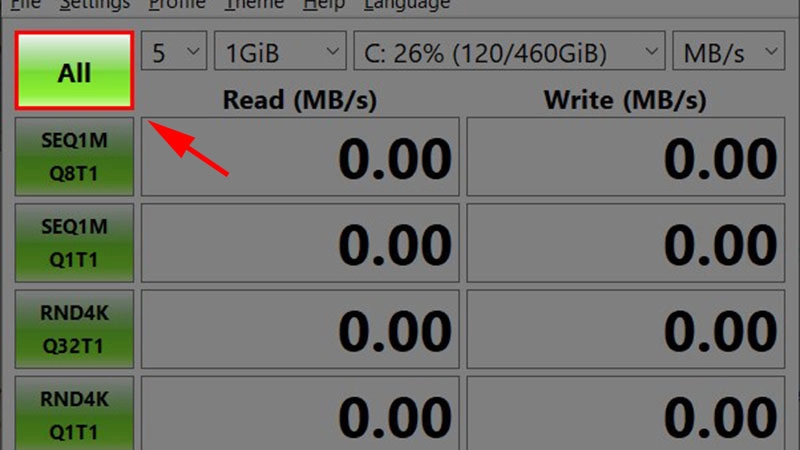Open the Help menu
Screen dimensions: 800x450
(x=324, y=5)
